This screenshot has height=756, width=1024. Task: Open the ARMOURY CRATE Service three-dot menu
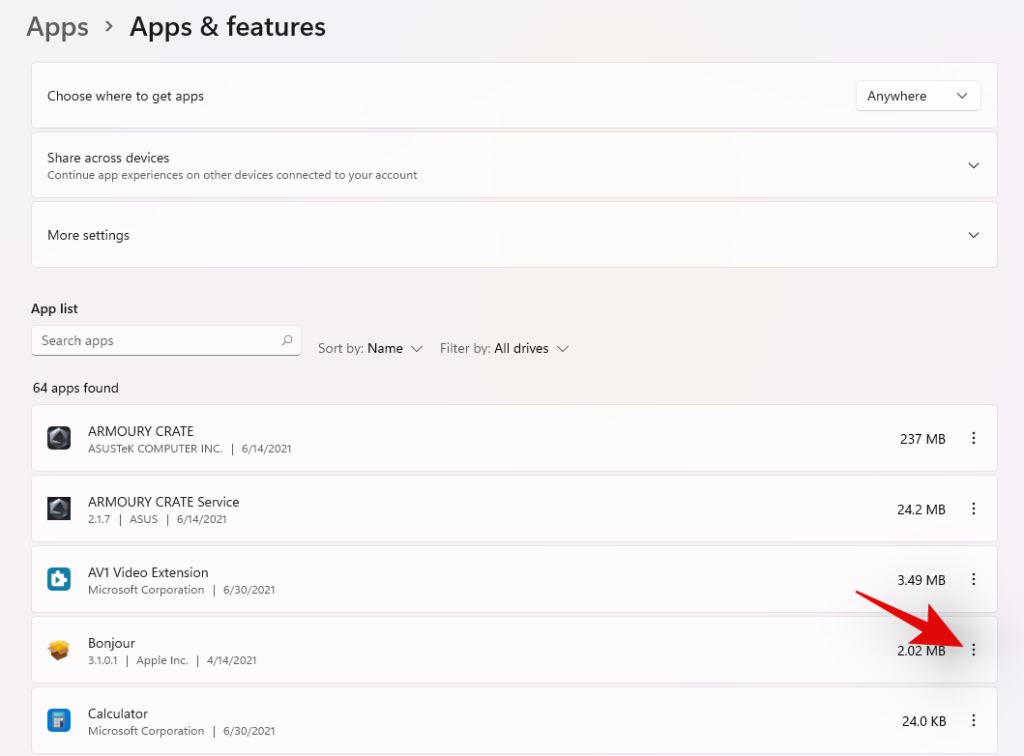coord(973,509)
